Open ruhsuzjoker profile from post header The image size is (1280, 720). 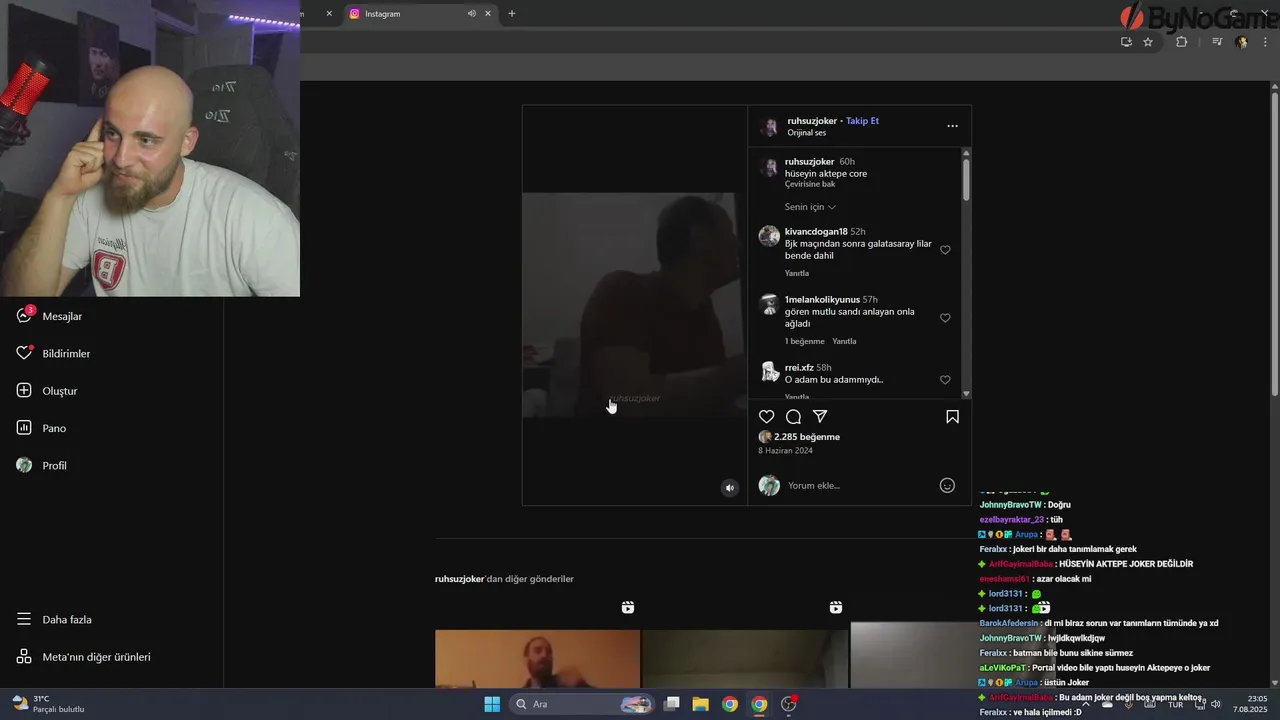[x=811, y=121]
